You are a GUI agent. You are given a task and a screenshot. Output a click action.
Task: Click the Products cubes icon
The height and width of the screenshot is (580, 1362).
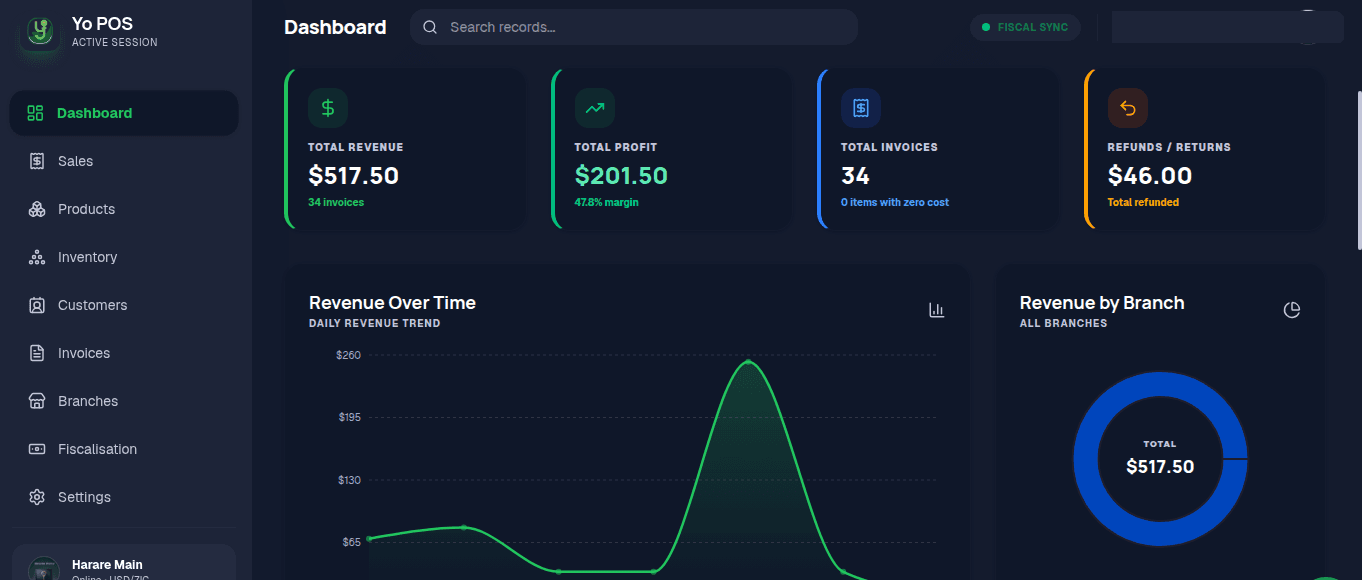pyautogui.click(x=37, y=209)
